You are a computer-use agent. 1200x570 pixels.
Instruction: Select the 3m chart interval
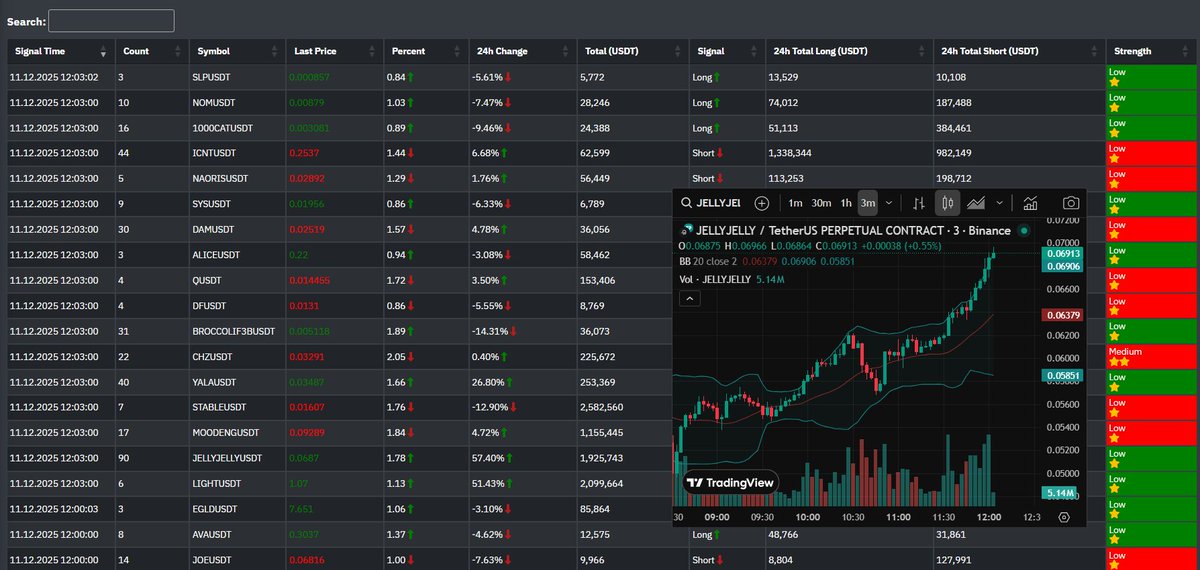coord(868,203)
